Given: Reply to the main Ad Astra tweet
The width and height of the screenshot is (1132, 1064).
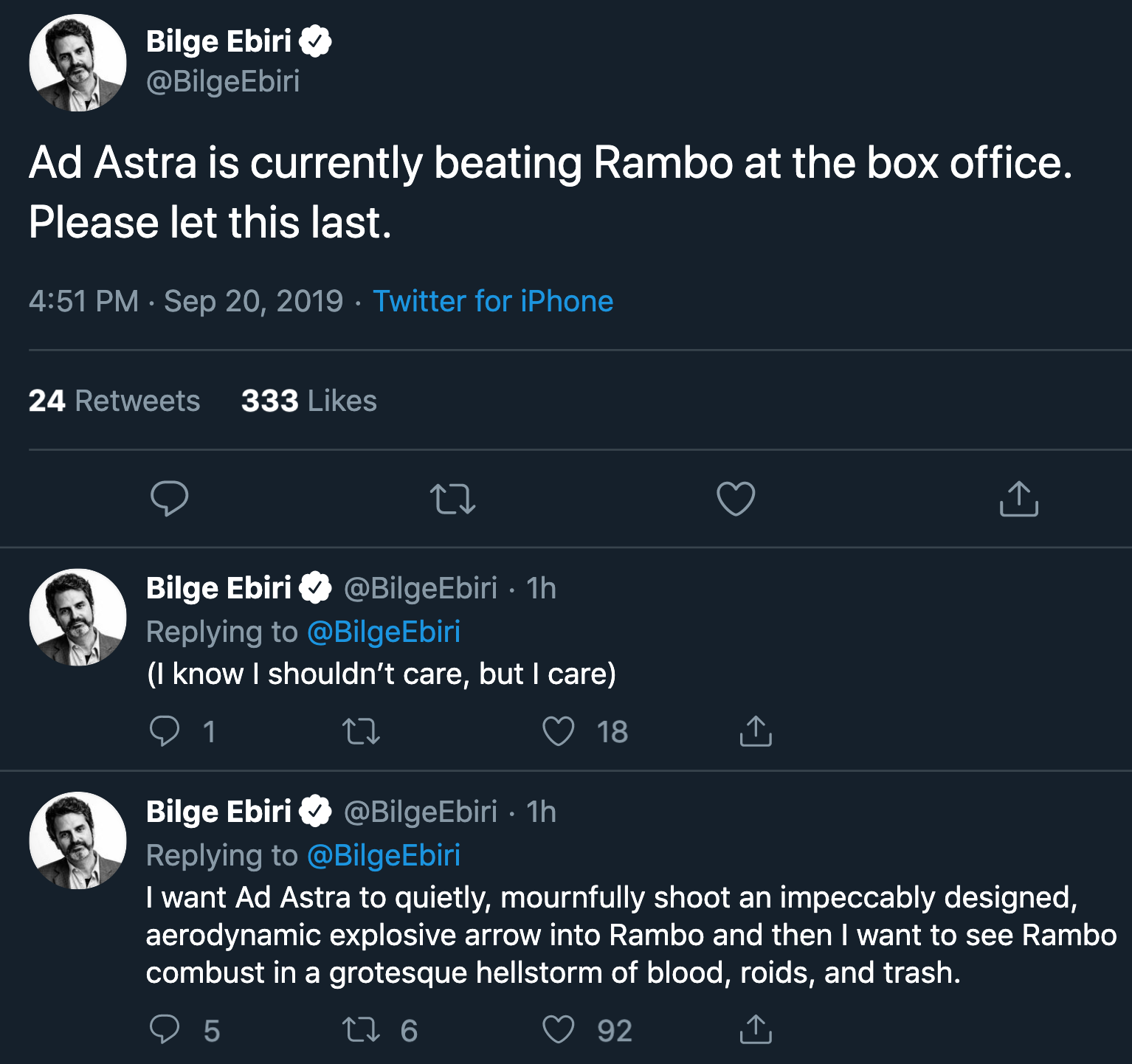Looking at the screenshot, I should tap(169, 499).
